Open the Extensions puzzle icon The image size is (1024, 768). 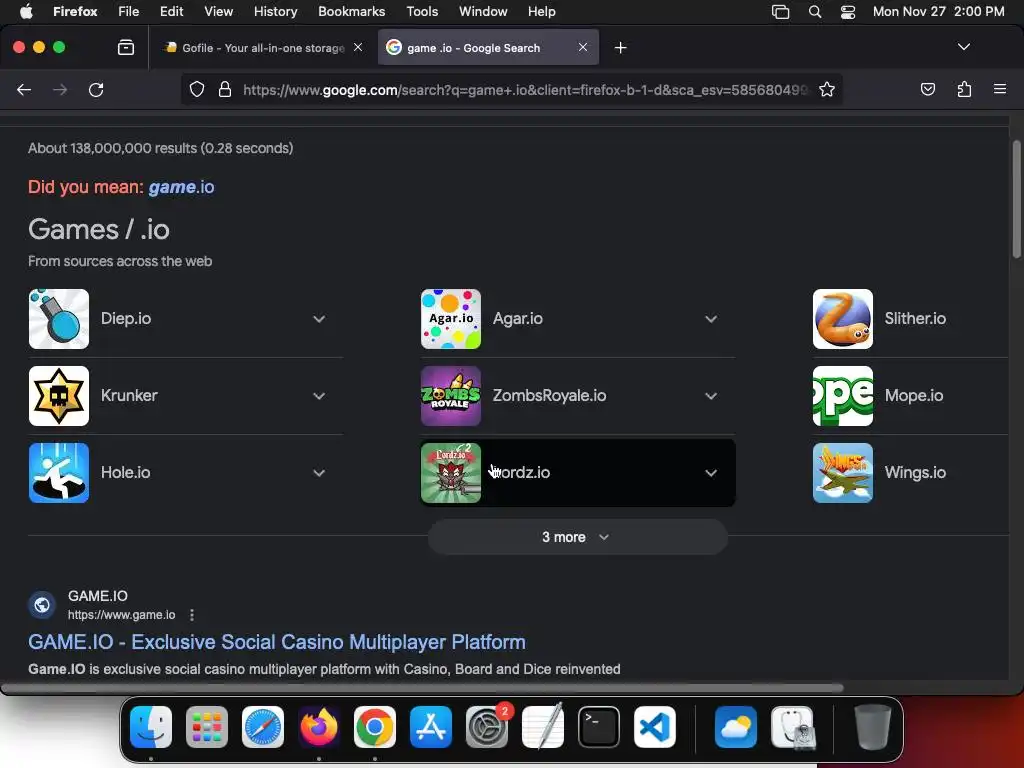point(964,89)
